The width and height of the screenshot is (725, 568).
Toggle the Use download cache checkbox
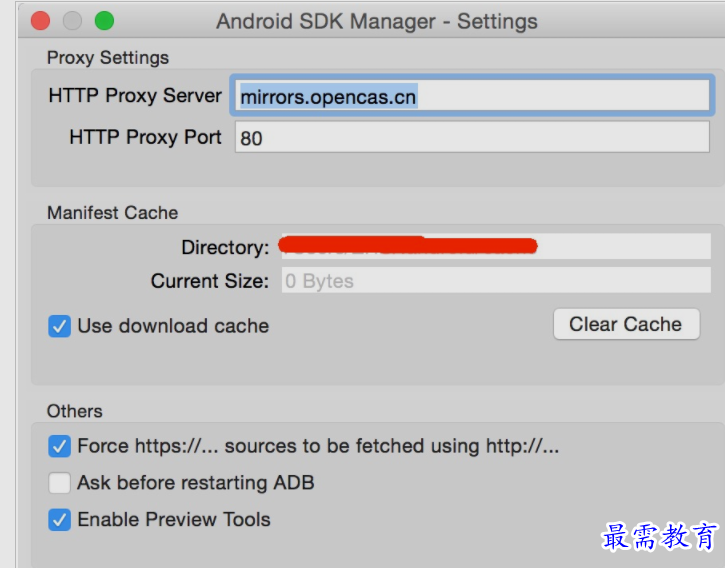pyautogui.click(x=59, y=326)
